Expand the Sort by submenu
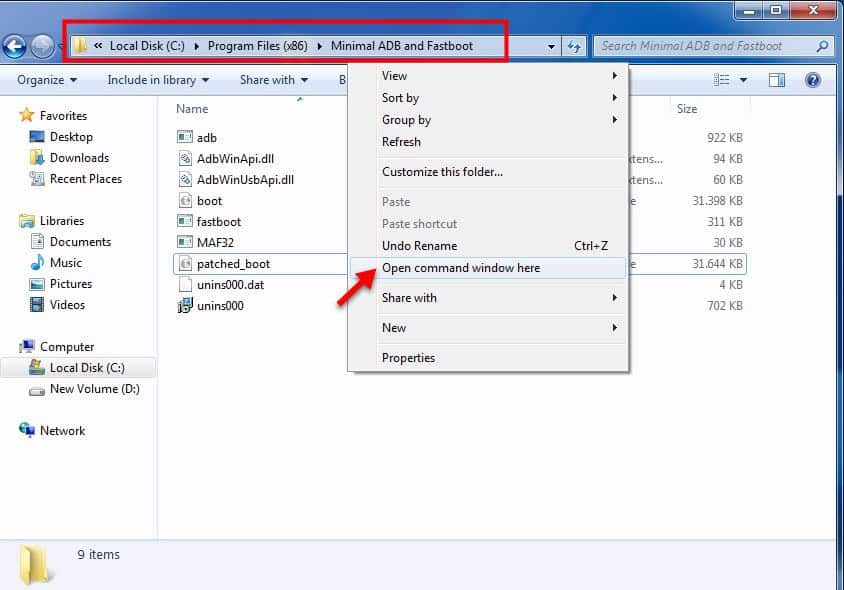844x590 pixels. coord(488,98)
